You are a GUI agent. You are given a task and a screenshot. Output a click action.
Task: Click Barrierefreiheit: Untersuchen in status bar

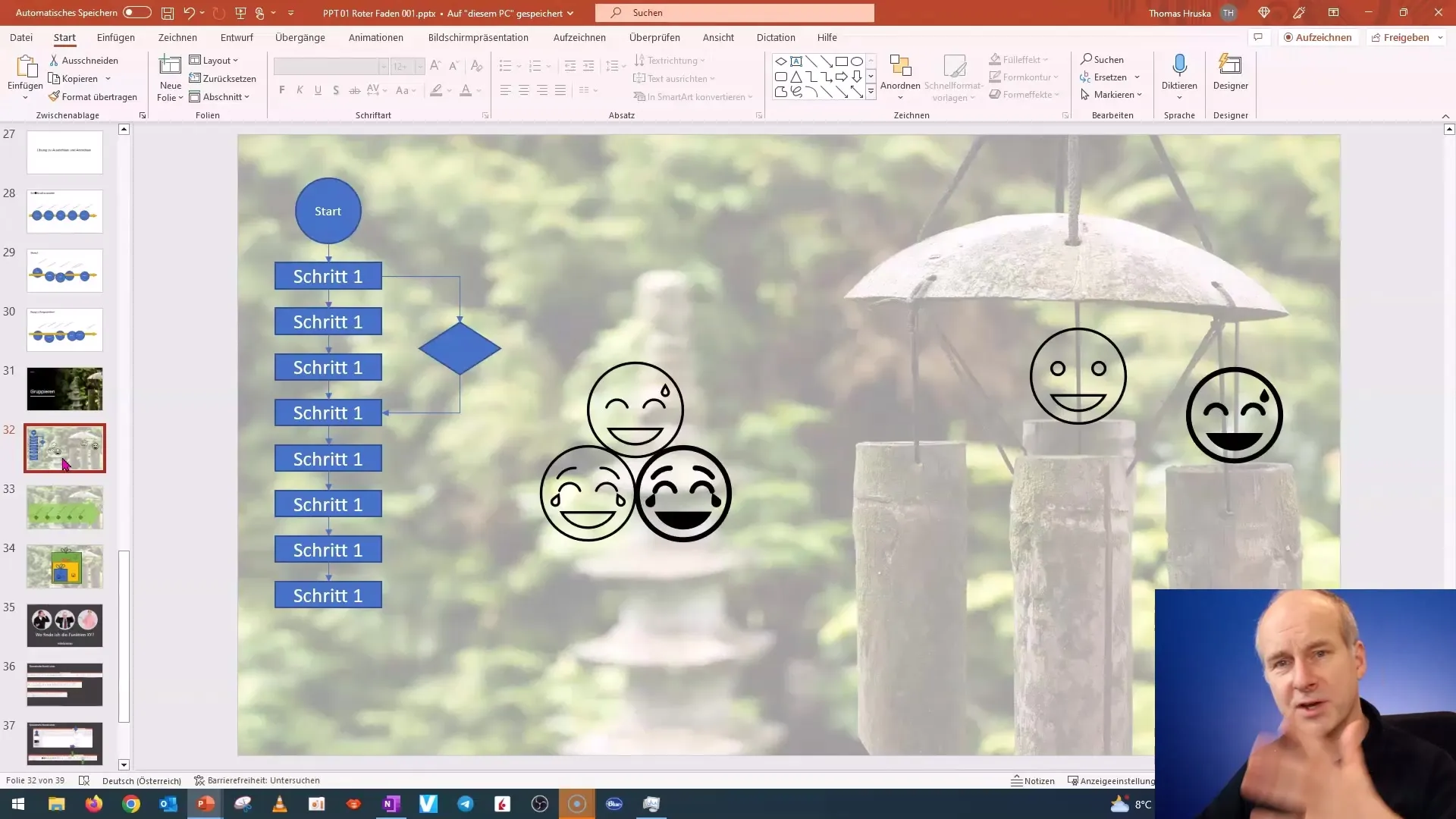[257, 780]
